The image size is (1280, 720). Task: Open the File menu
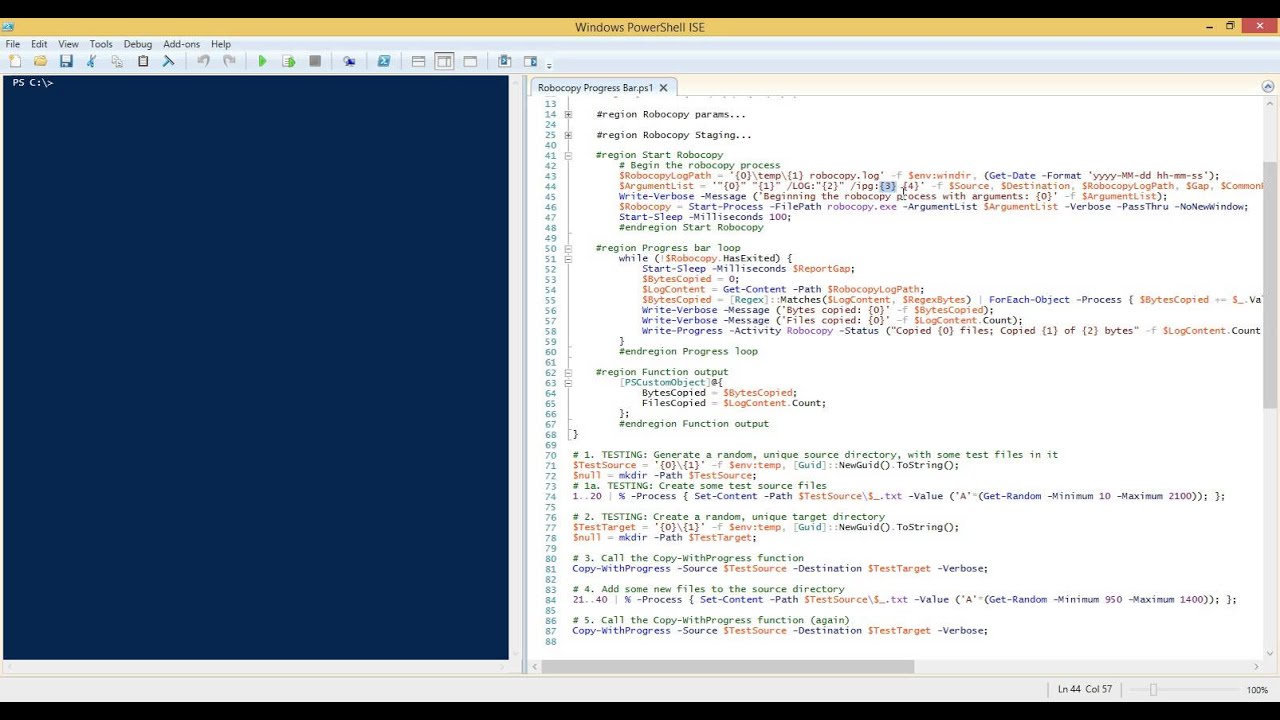[x=13, y=44]
